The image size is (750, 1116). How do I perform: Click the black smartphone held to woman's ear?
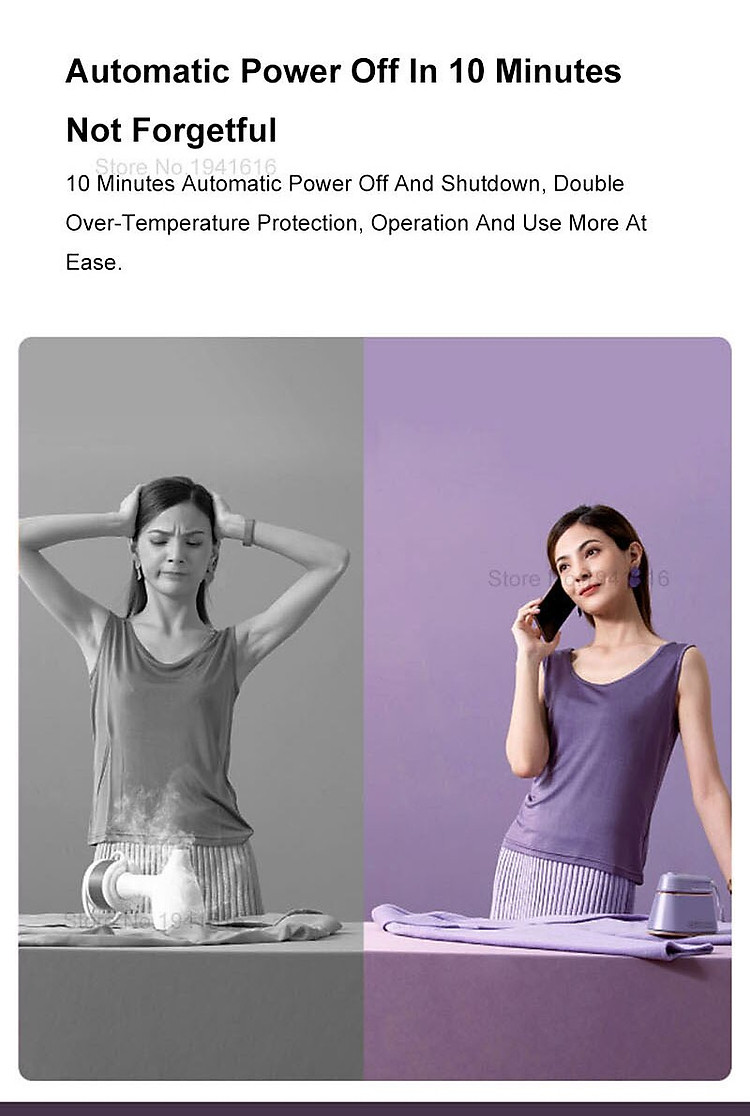coord(554,609)
